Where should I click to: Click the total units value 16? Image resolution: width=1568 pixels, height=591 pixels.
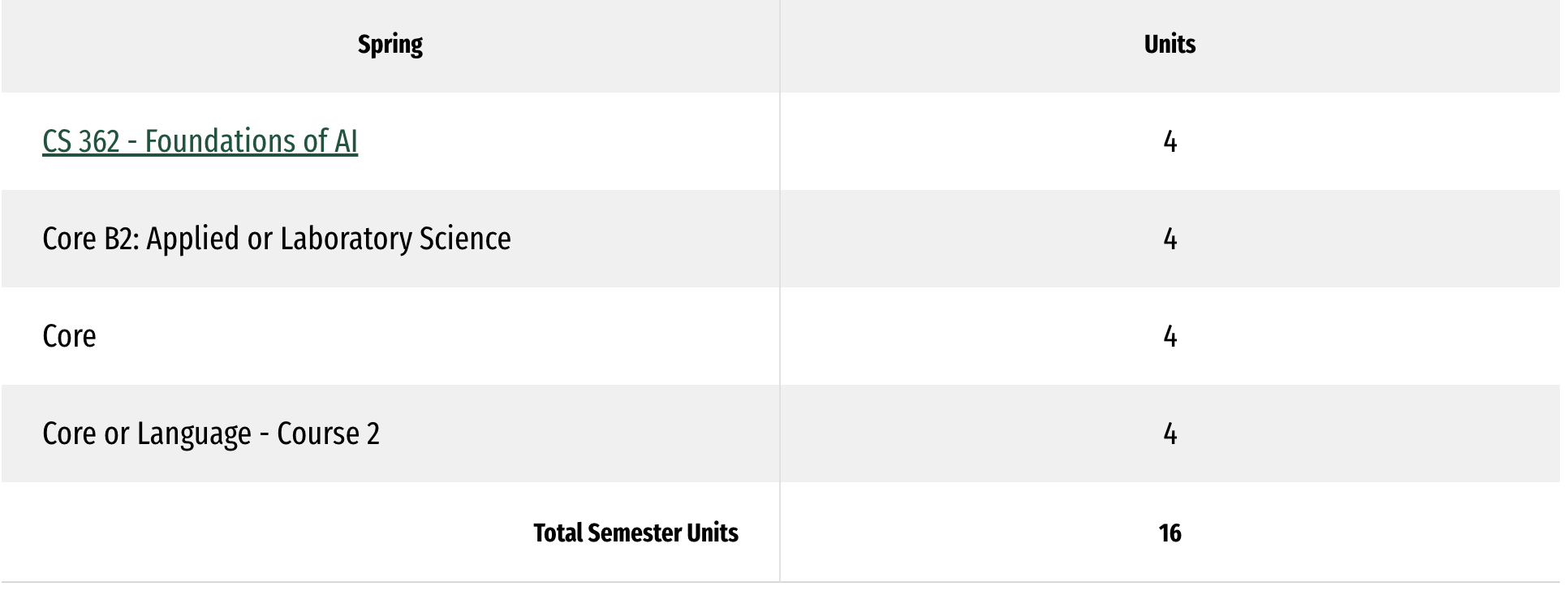pos(1170,533)
